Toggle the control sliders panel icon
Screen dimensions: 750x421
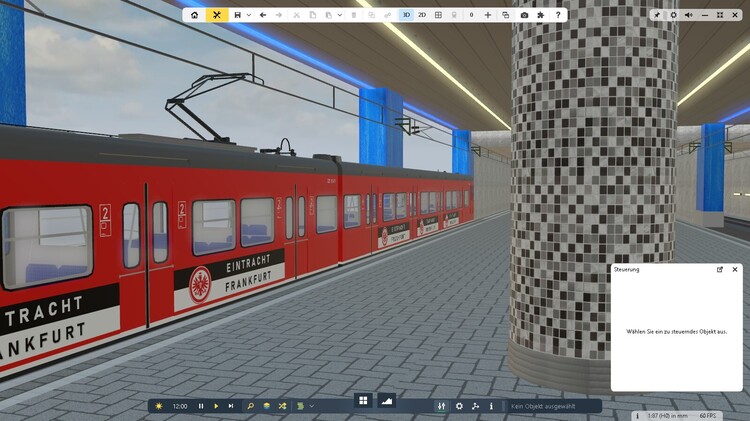tap(441, 406)
